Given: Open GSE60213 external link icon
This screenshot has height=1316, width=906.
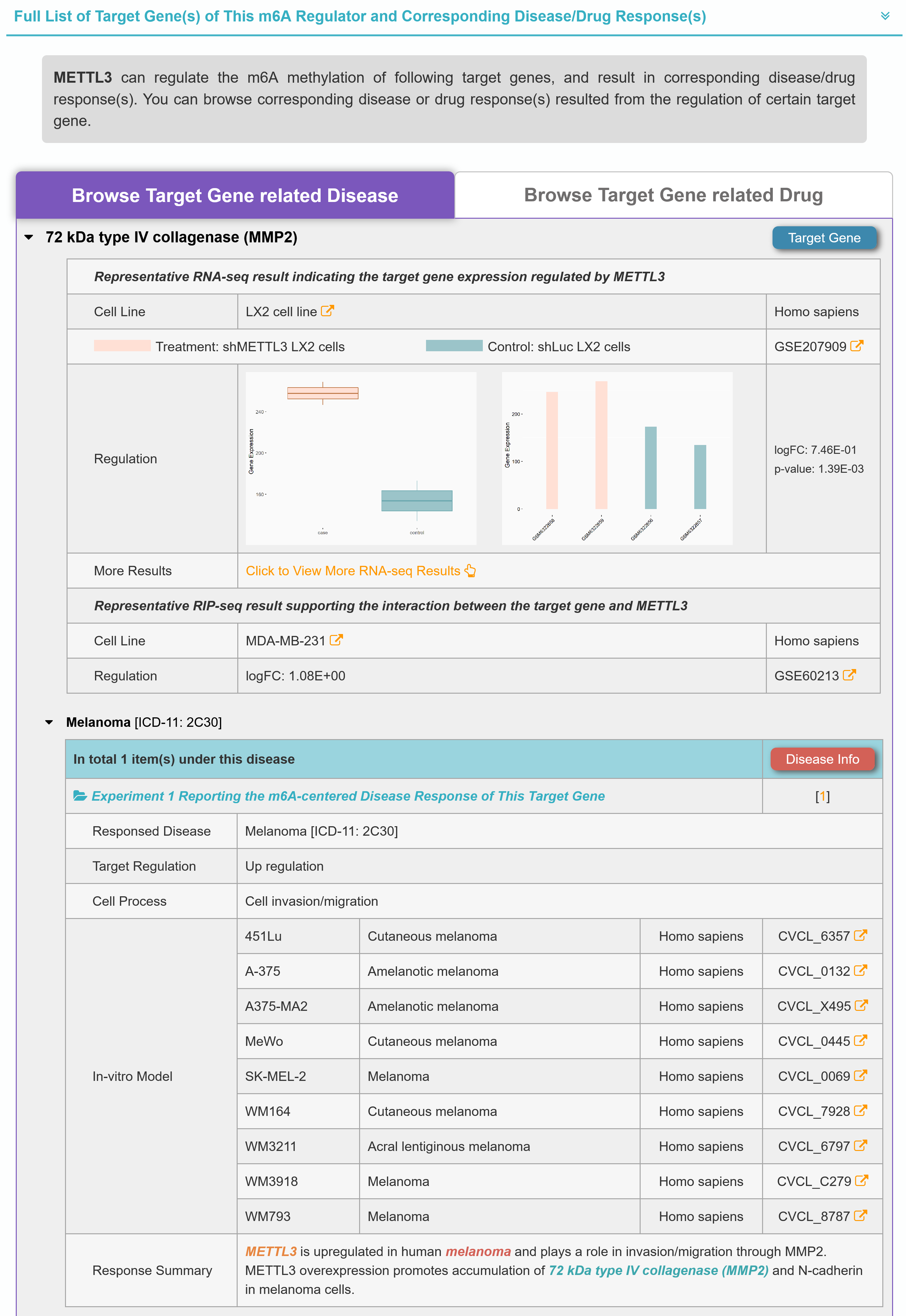Looking at the screenshot, I should coord(849,675).
